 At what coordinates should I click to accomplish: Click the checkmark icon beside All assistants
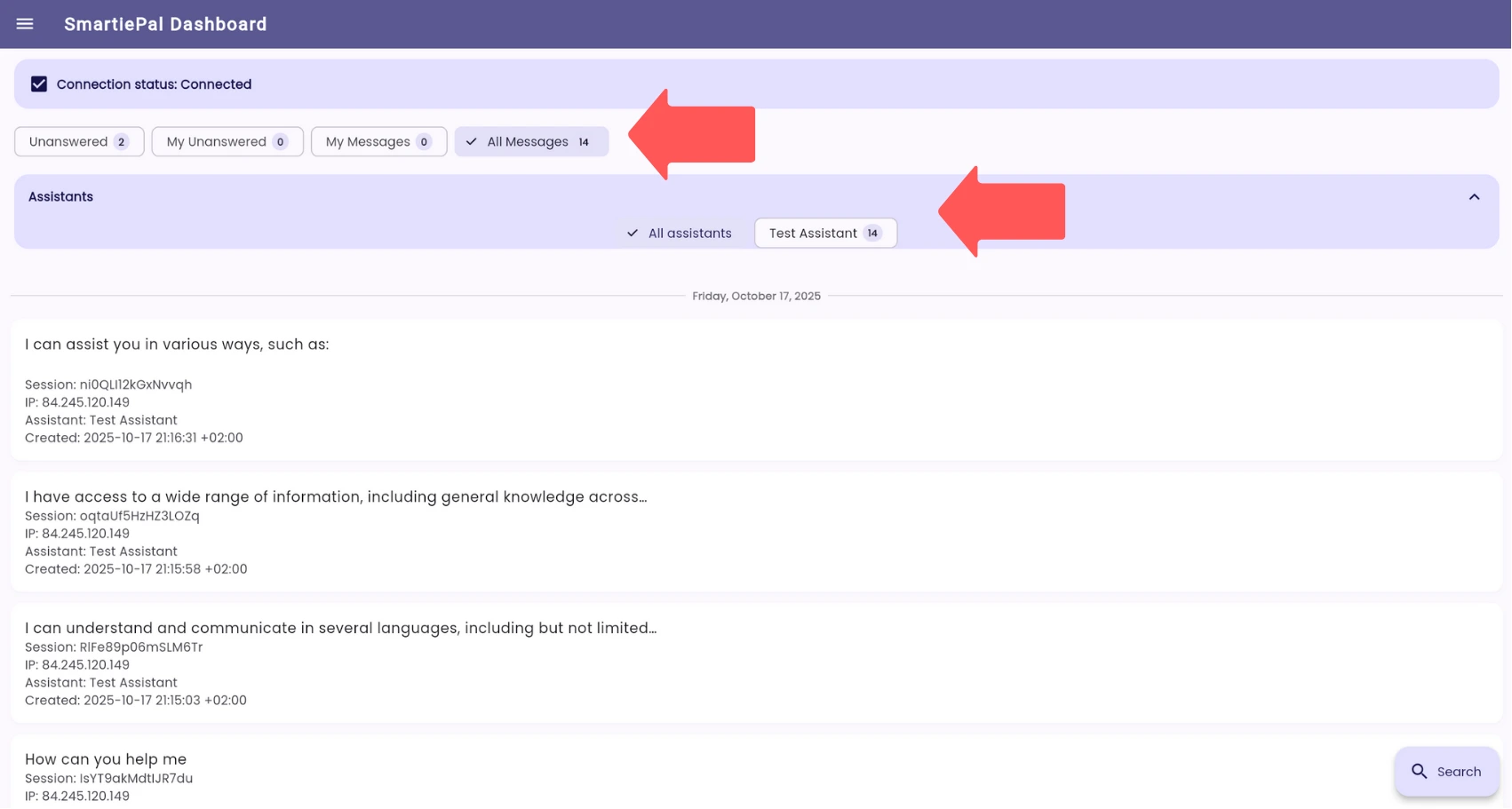tap(633, 234)
